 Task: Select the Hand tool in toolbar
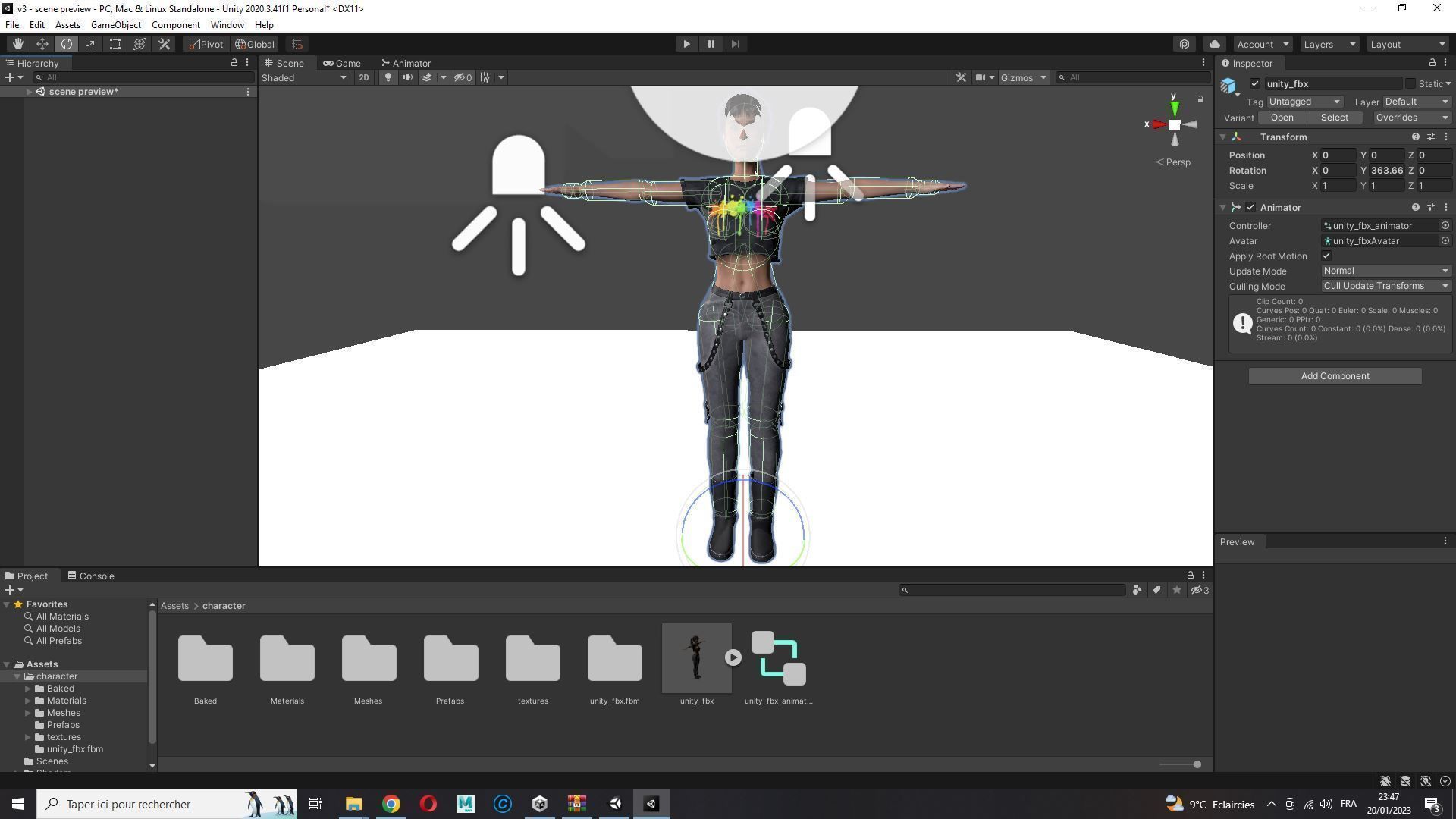click(17, 44)
